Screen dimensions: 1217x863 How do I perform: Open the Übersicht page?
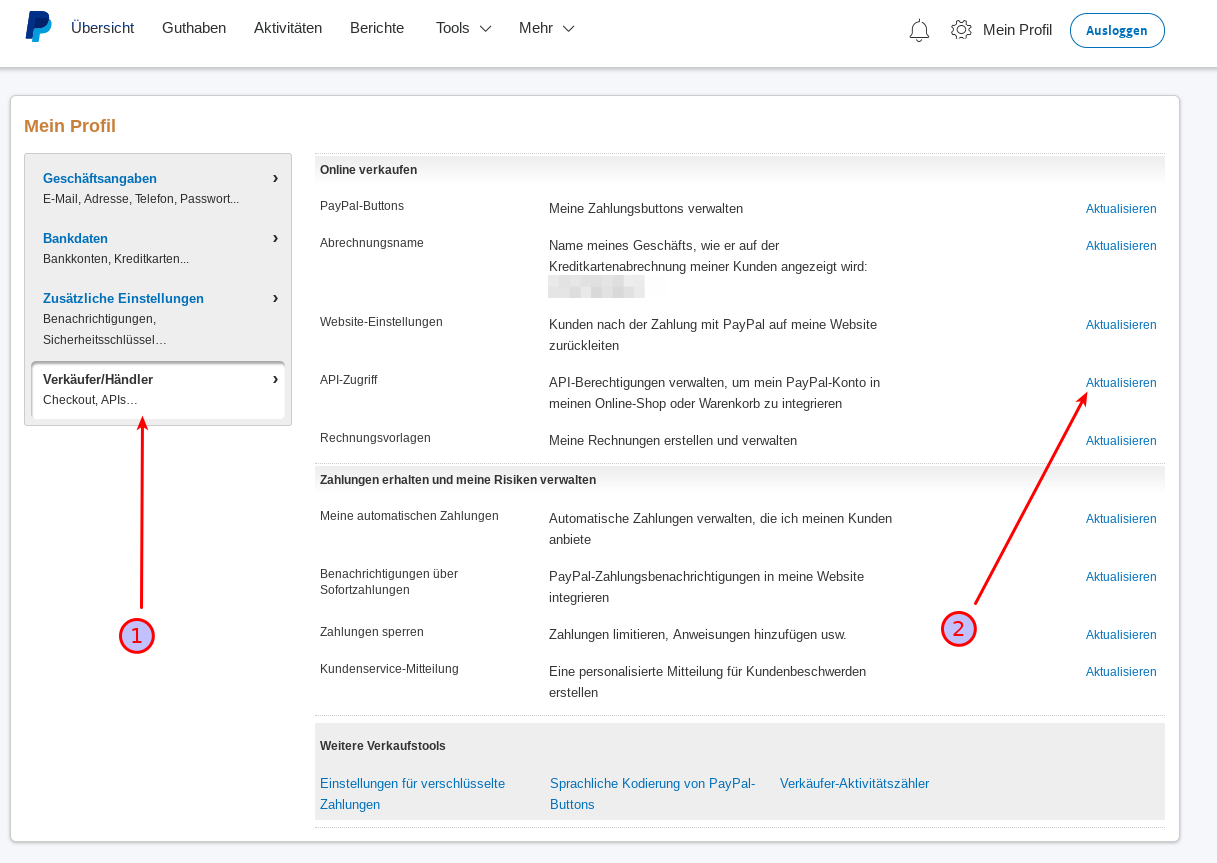coord(102,28)
